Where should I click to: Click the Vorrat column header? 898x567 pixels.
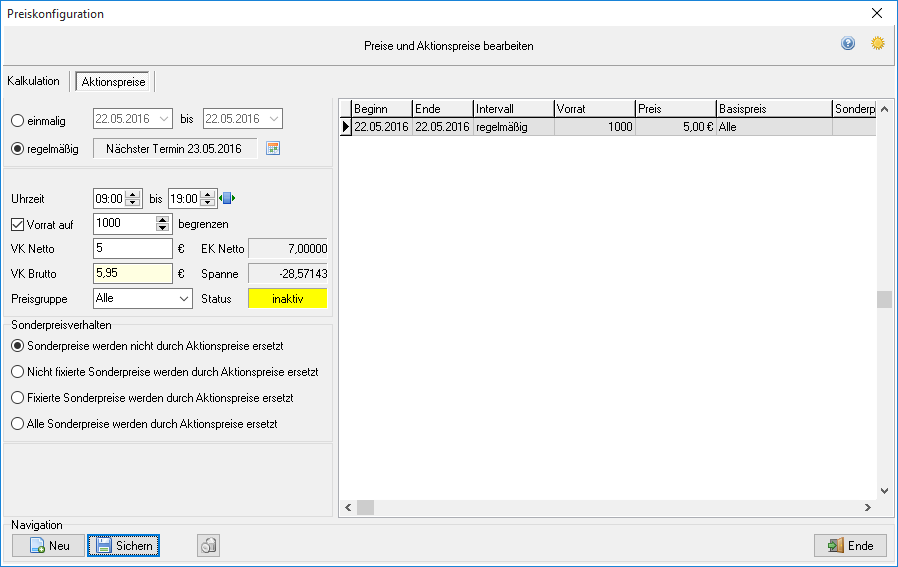(x=594, y=109)
